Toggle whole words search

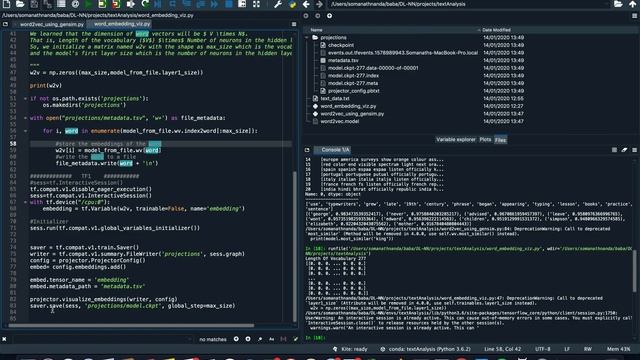click(283, 339)
